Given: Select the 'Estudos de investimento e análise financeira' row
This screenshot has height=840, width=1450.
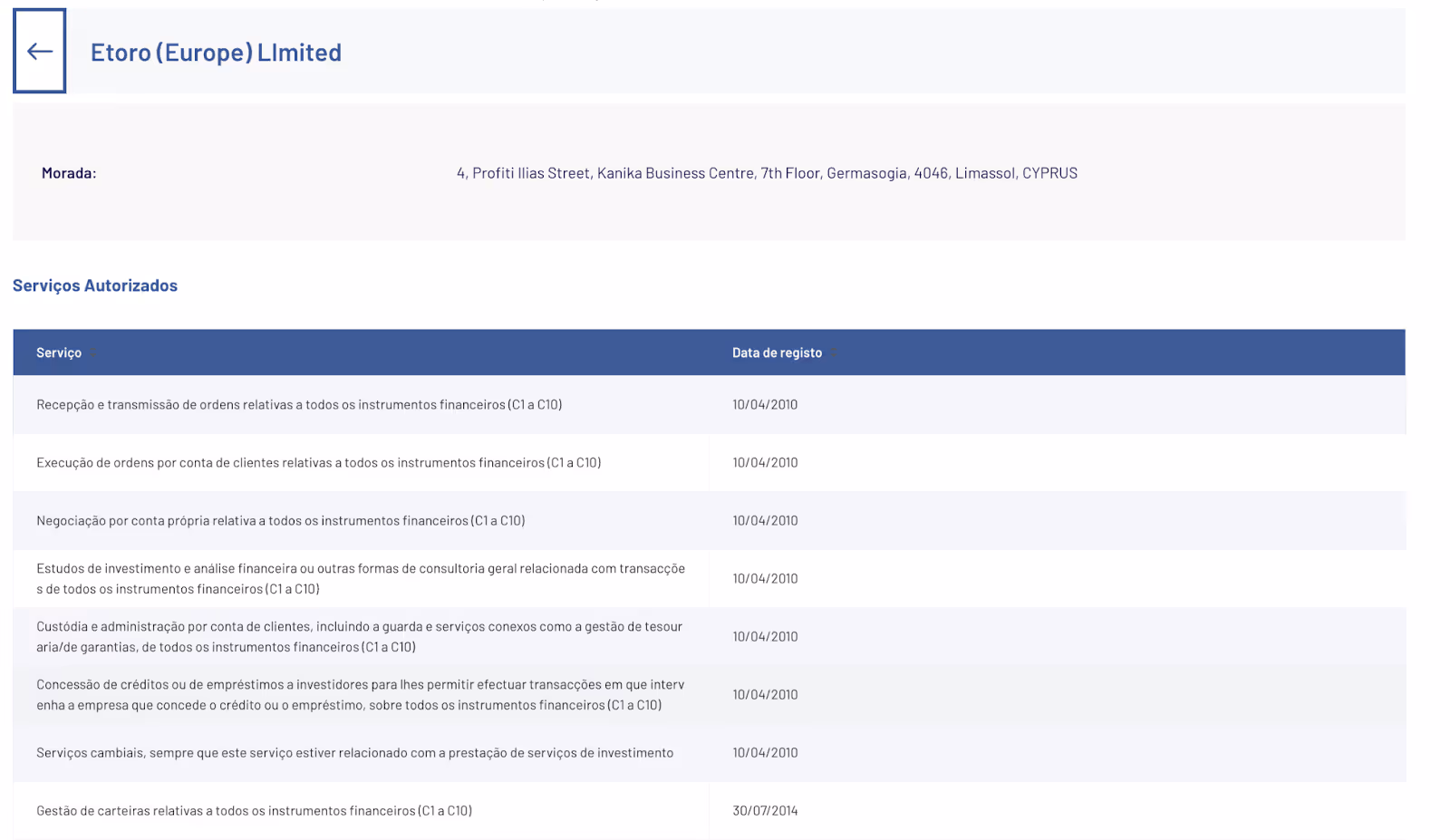Looking at the screenshot, I should tap(710, 579).
